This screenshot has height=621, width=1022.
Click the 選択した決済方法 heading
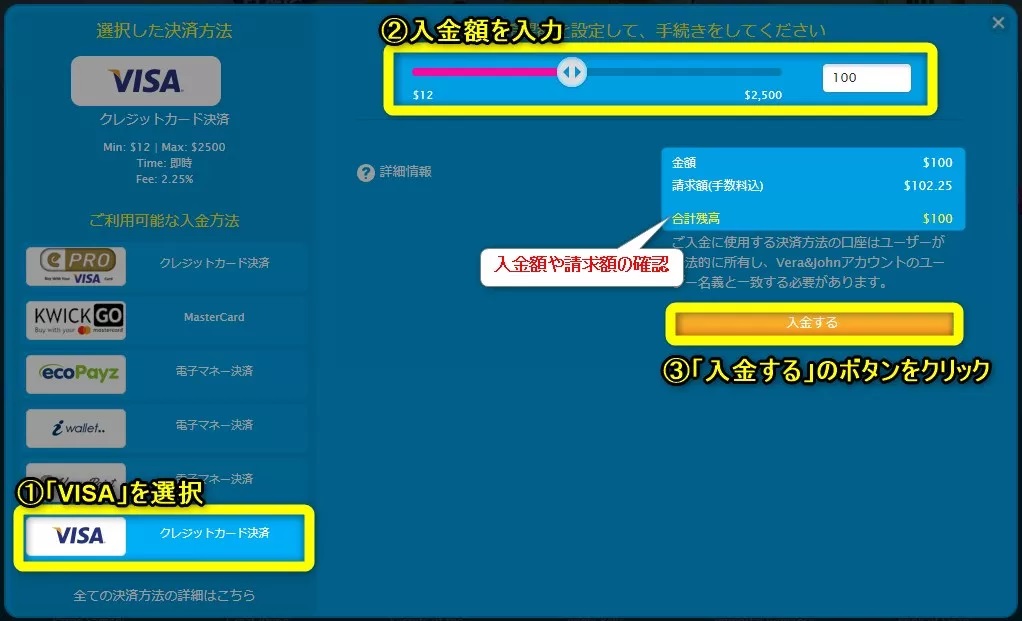[164, 31]
